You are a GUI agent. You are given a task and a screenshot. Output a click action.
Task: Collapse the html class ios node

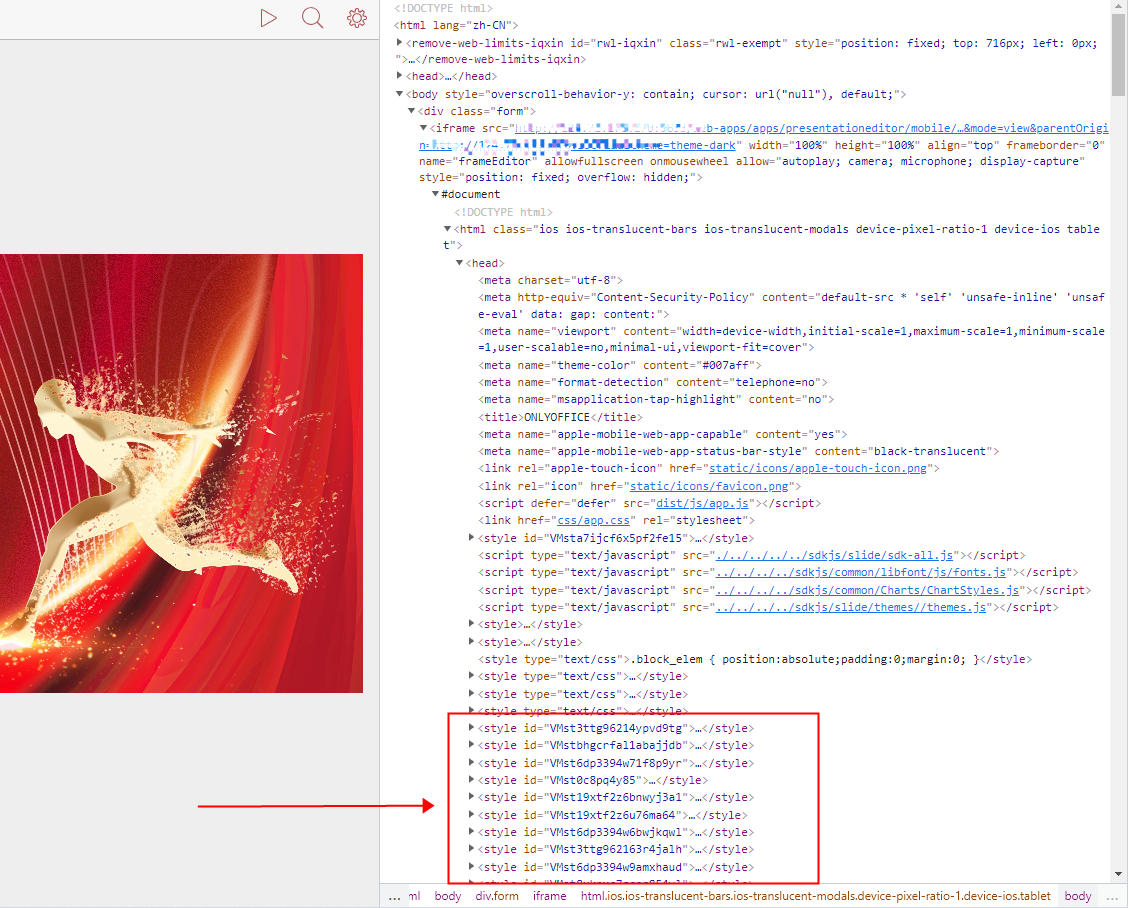point(447,229)
